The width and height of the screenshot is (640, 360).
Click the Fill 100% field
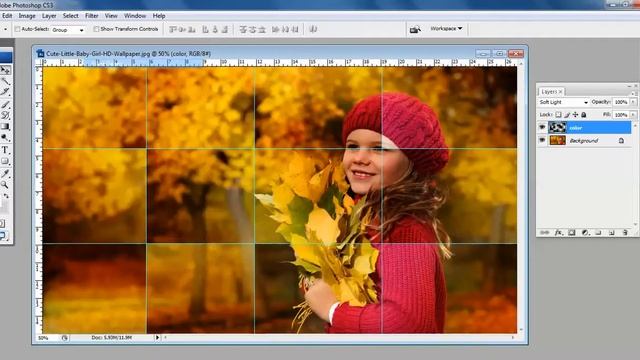click(x=621, y=115)
